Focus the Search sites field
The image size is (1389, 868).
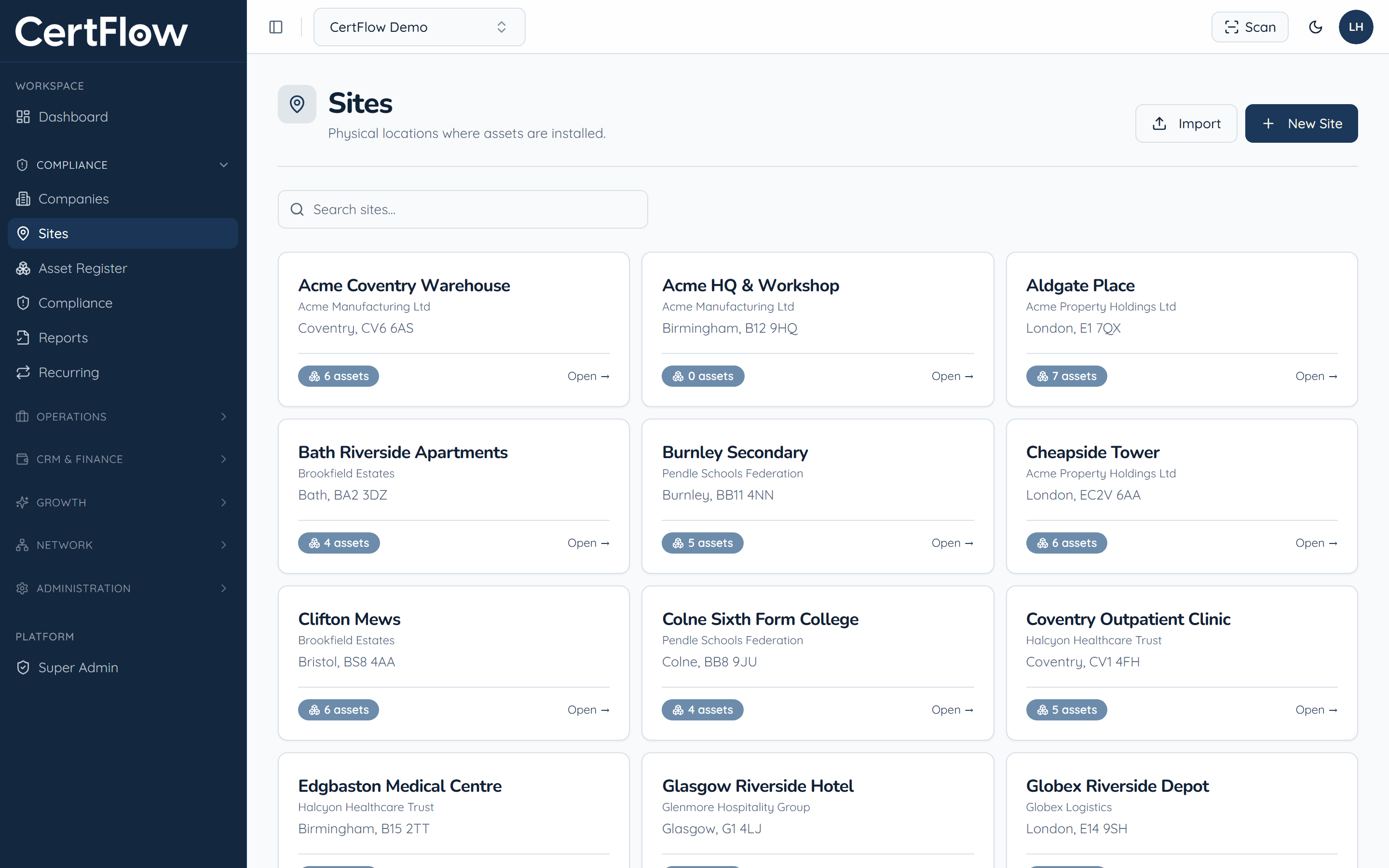(463, 210)
